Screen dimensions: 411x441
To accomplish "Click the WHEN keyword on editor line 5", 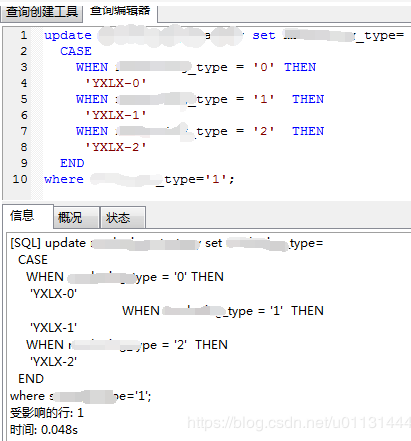I will [92, 99].
